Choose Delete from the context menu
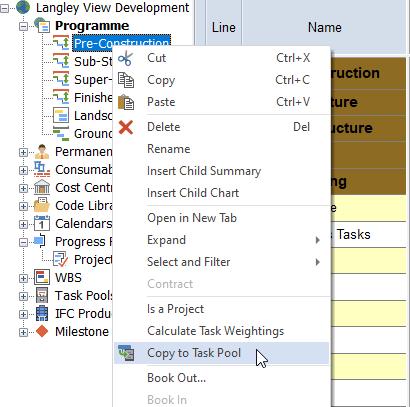The width and height of the screenshot is (410, 407). click(x=221, y=127)
